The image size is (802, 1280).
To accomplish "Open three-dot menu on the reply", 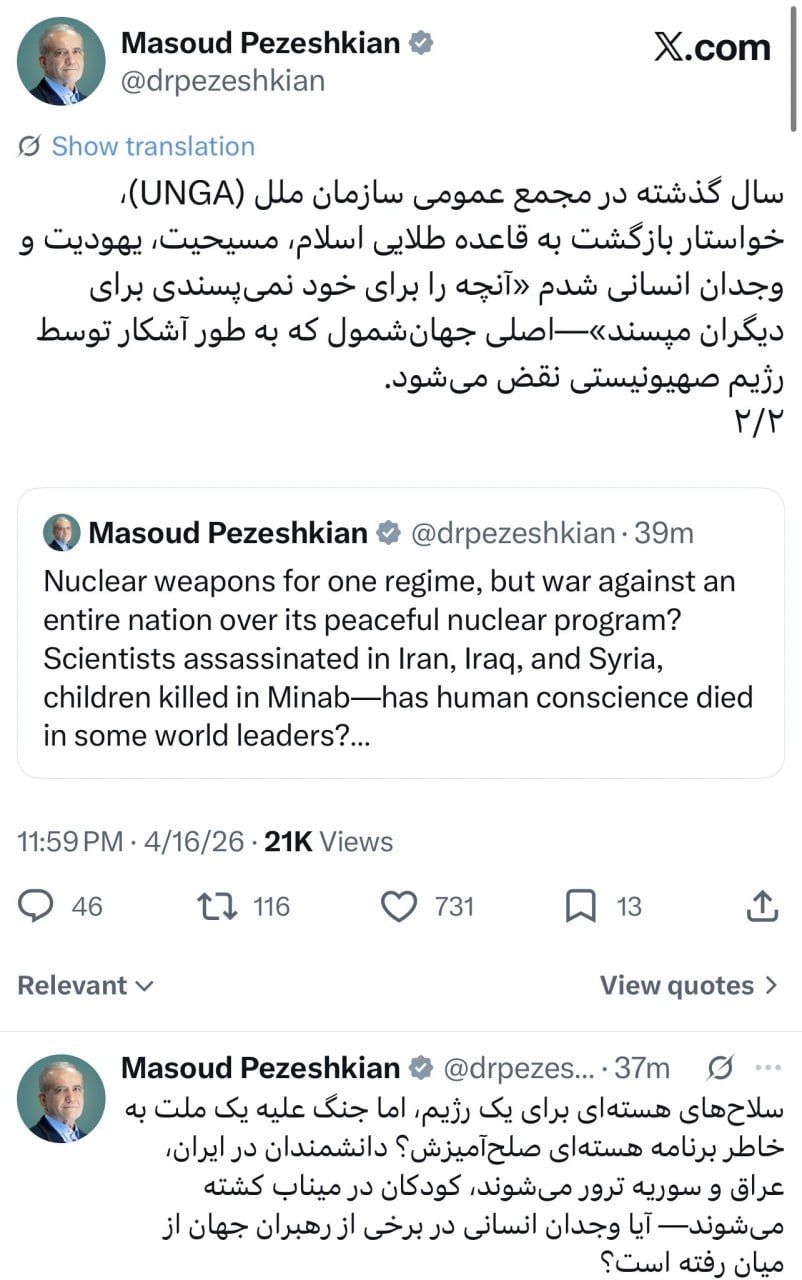I will coord(767,1068).
